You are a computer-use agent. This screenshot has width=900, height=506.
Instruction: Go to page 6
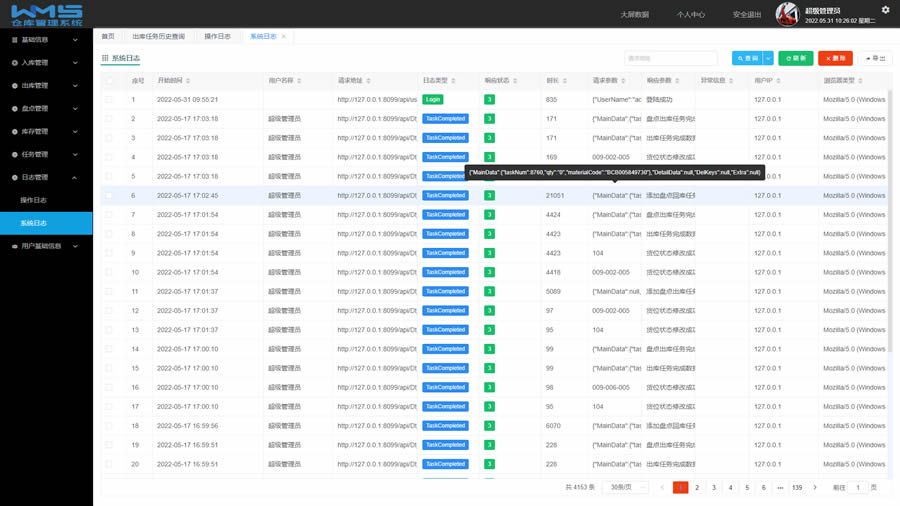763,487
